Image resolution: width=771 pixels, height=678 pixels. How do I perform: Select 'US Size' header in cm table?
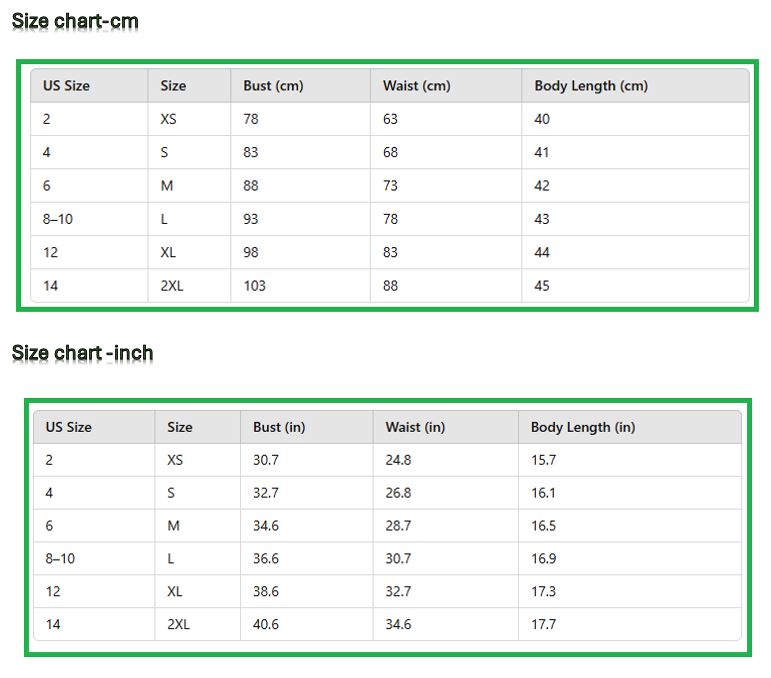click(66, 86)
